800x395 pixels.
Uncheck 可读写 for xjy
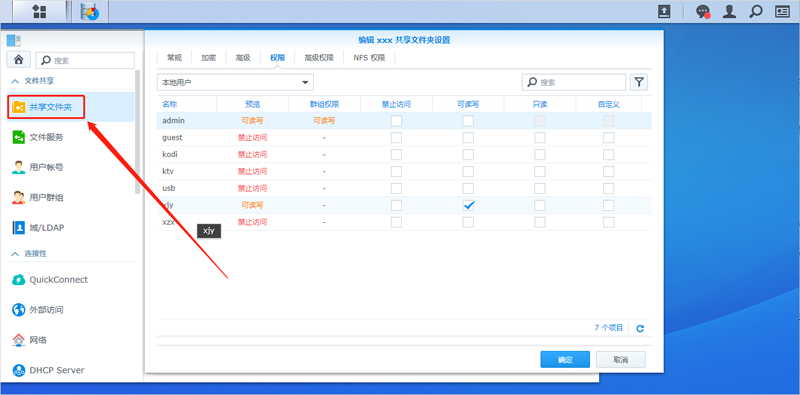468,205
